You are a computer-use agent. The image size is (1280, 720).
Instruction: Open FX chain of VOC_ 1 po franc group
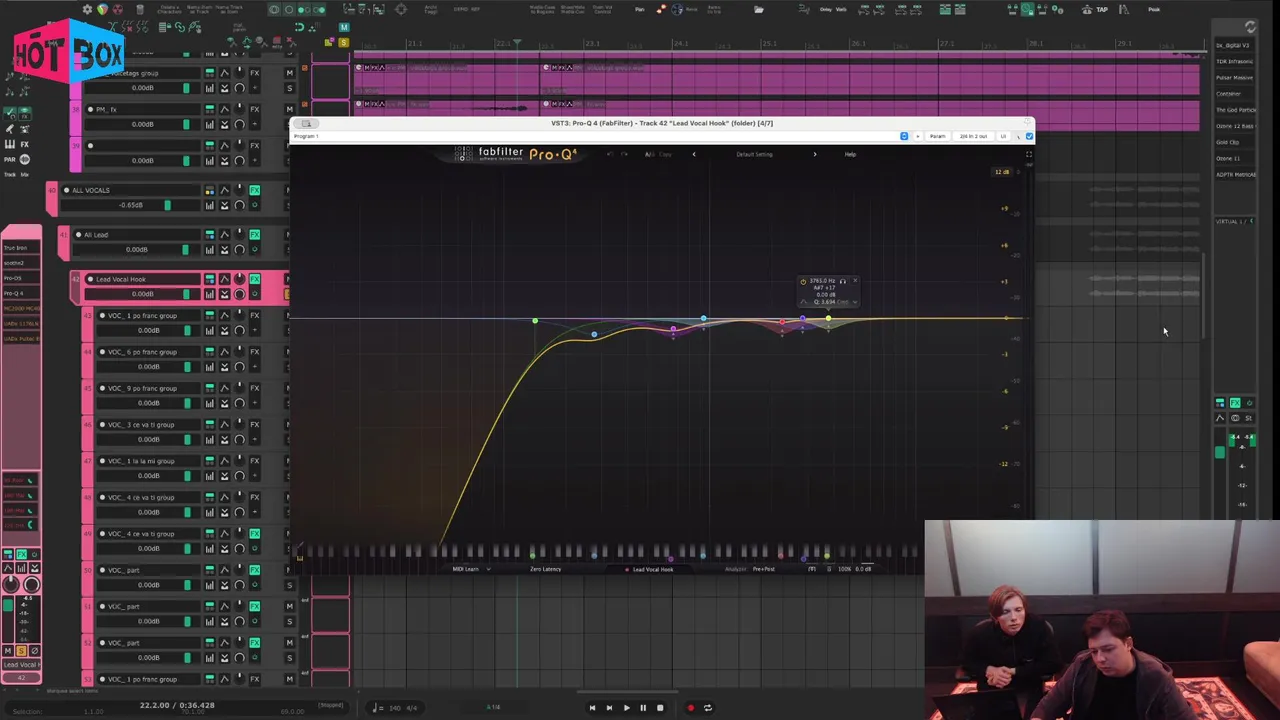click(x=255, y=316)
